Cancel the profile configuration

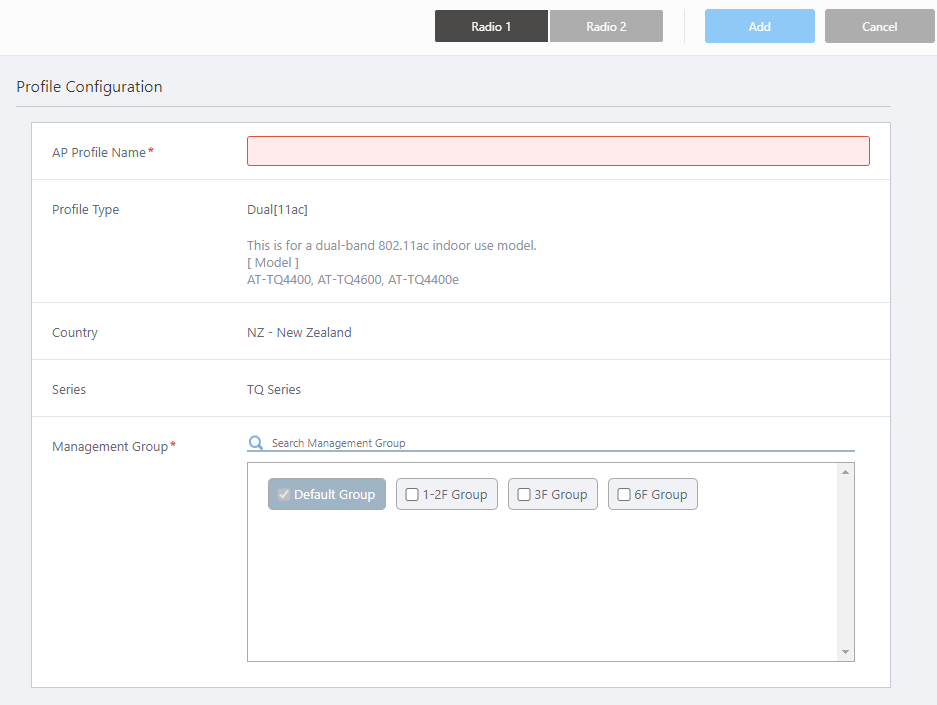879,27
